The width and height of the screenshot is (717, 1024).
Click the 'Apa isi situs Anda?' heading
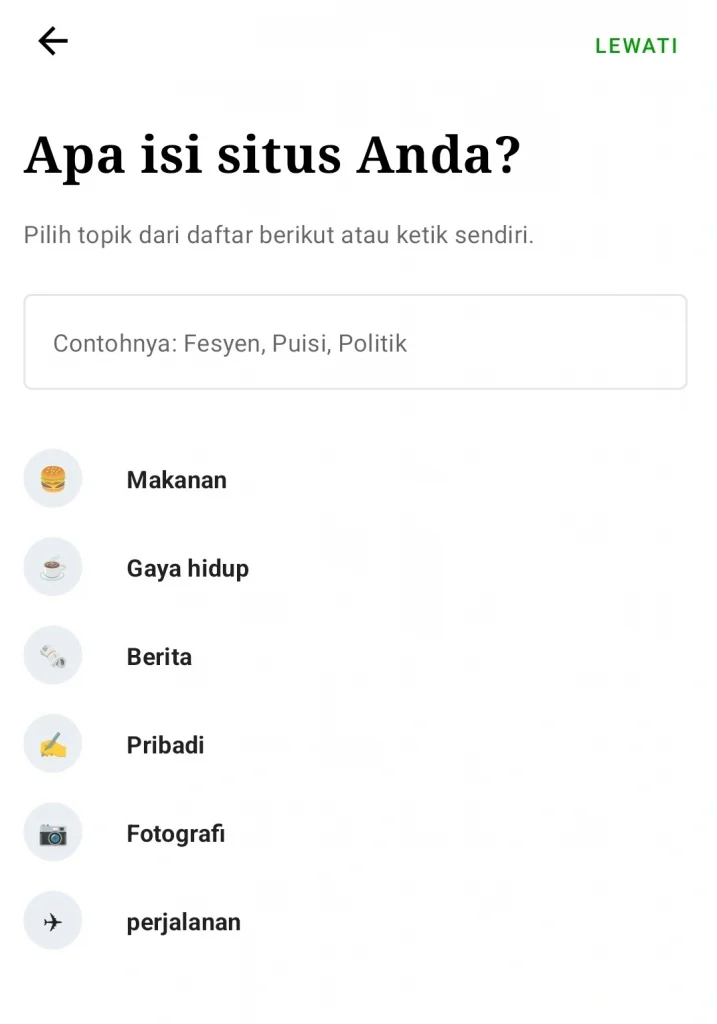pyautogui.click(x=272, y=156)
